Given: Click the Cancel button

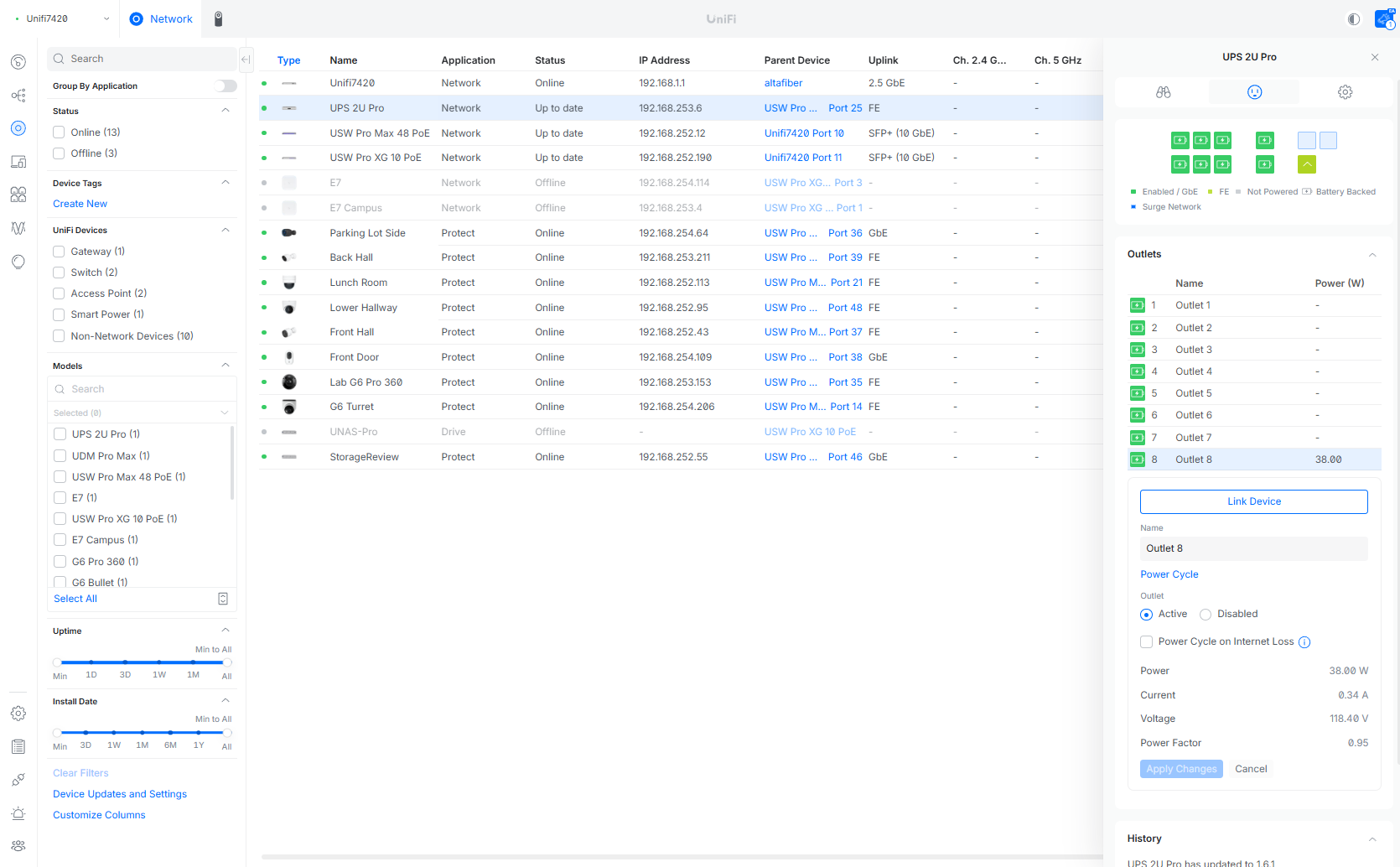Looking at the screenshot, I should pos(1251,769).
